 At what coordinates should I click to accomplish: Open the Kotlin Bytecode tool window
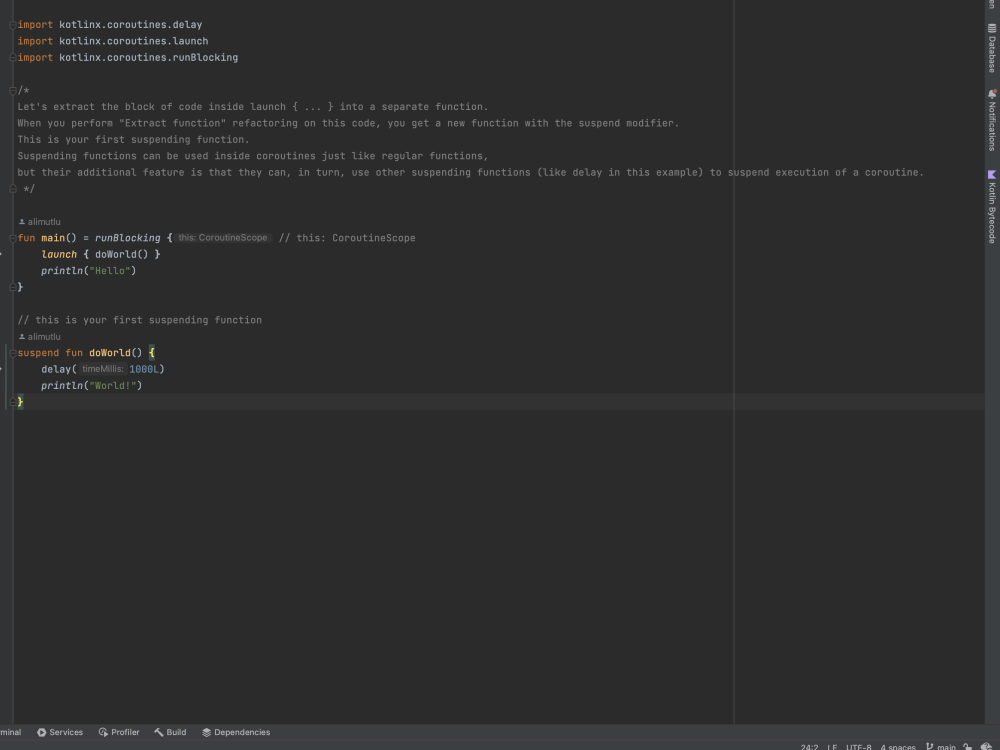pyautogui.click(x=992, y=207)
